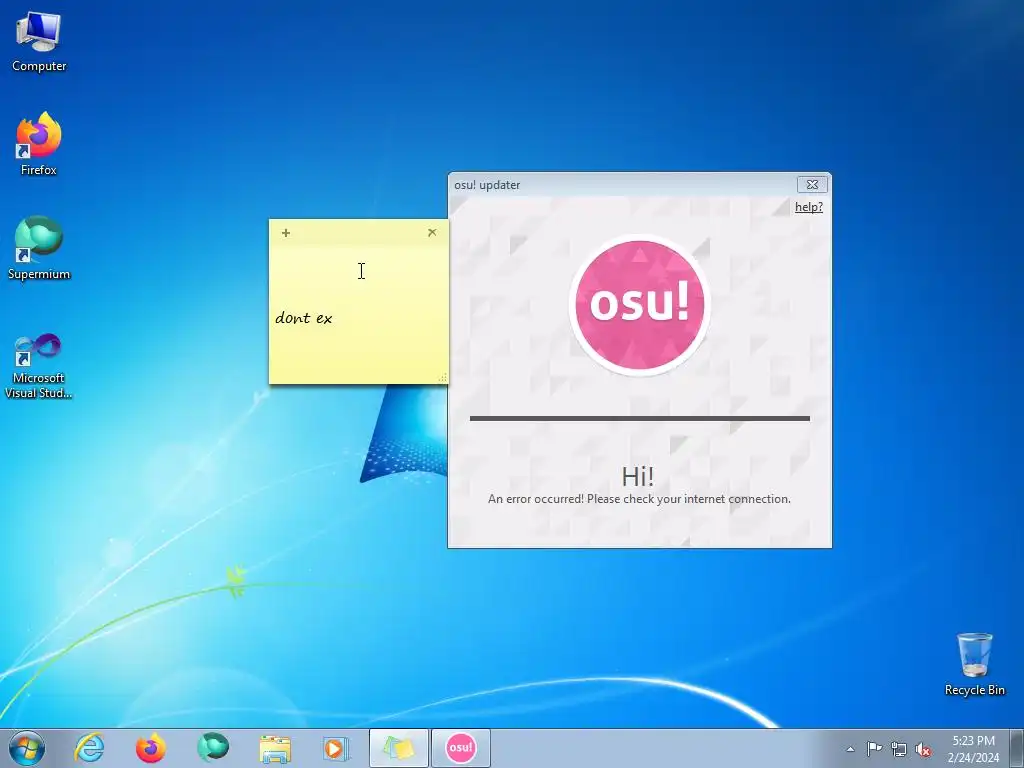1024x768 pixels.
Task: Launch Internet Explorer from the taskbar
Action: 89,748
